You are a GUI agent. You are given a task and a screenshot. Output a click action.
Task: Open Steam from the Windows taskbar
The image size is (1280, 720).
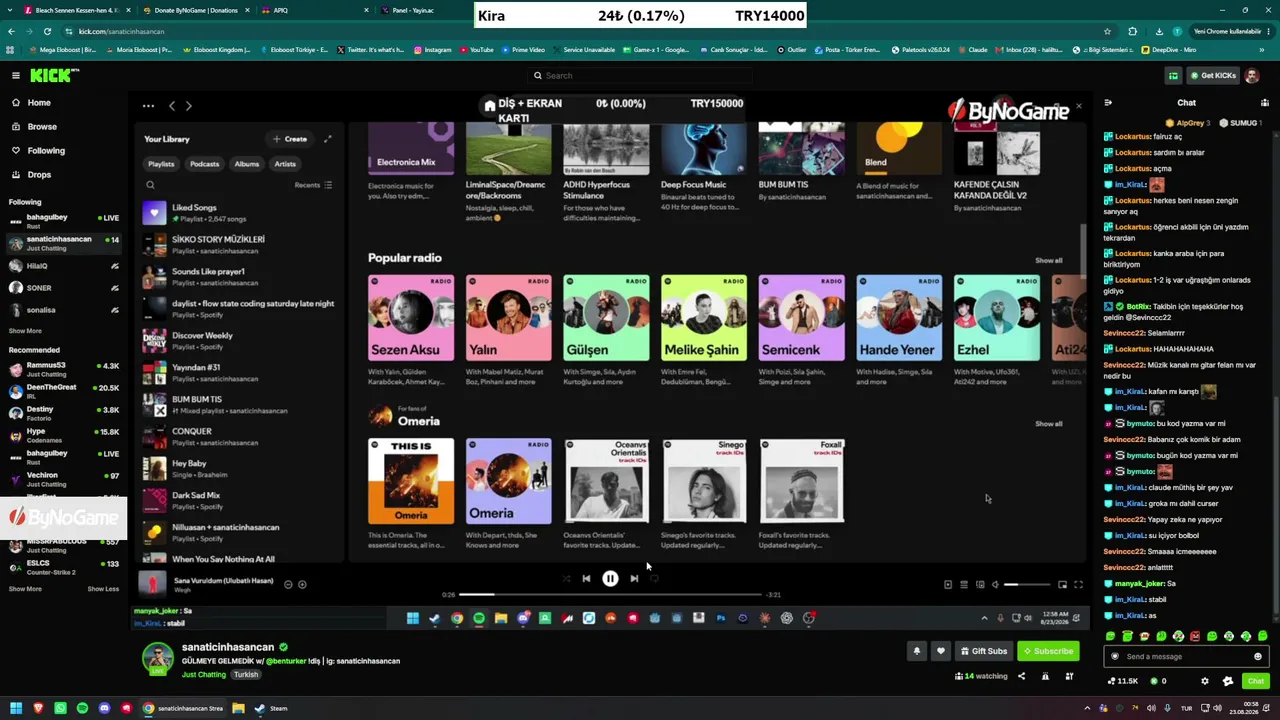pyautogui.click(x=270, y=708)
